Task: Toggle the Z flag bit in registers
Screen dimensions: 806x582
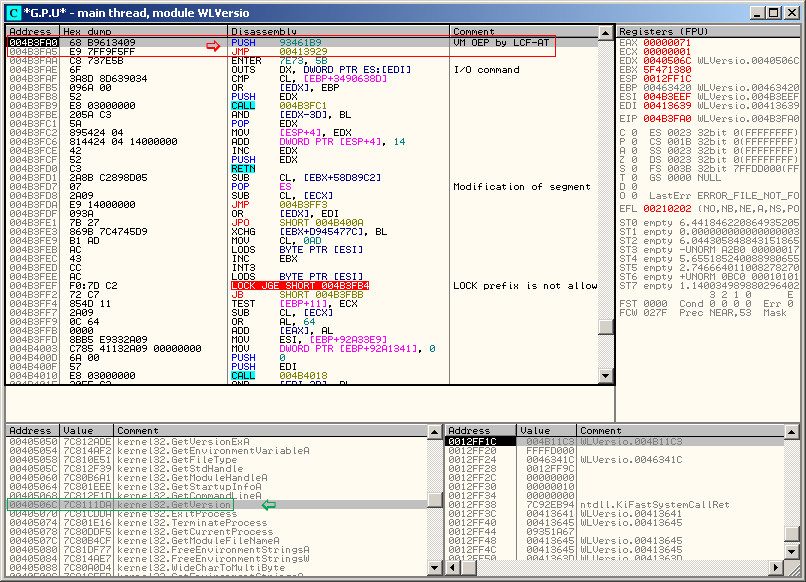Action: [634, 159]
